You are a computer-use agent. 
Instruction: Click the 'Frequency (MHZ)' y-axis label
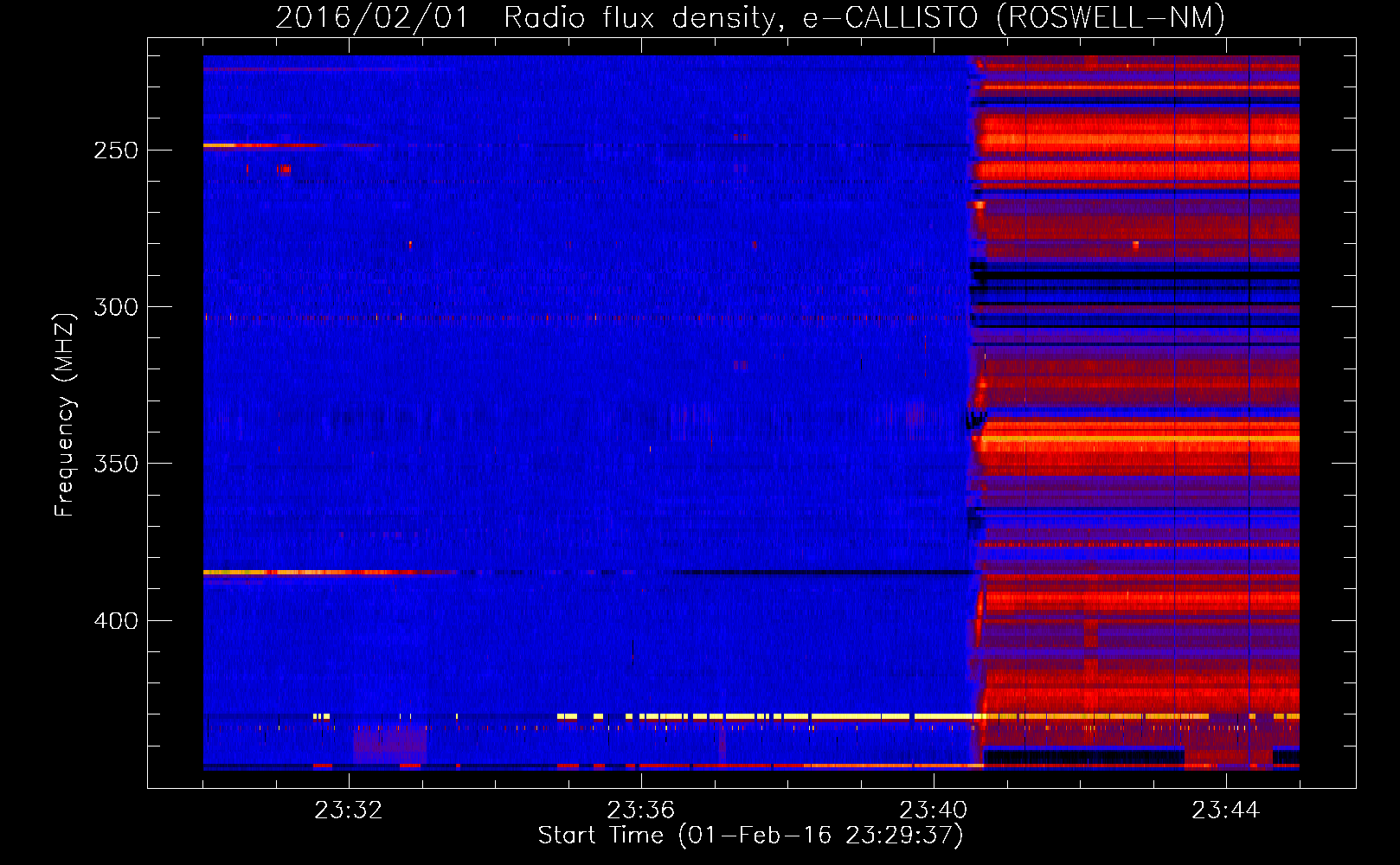[x=65, y=414]
